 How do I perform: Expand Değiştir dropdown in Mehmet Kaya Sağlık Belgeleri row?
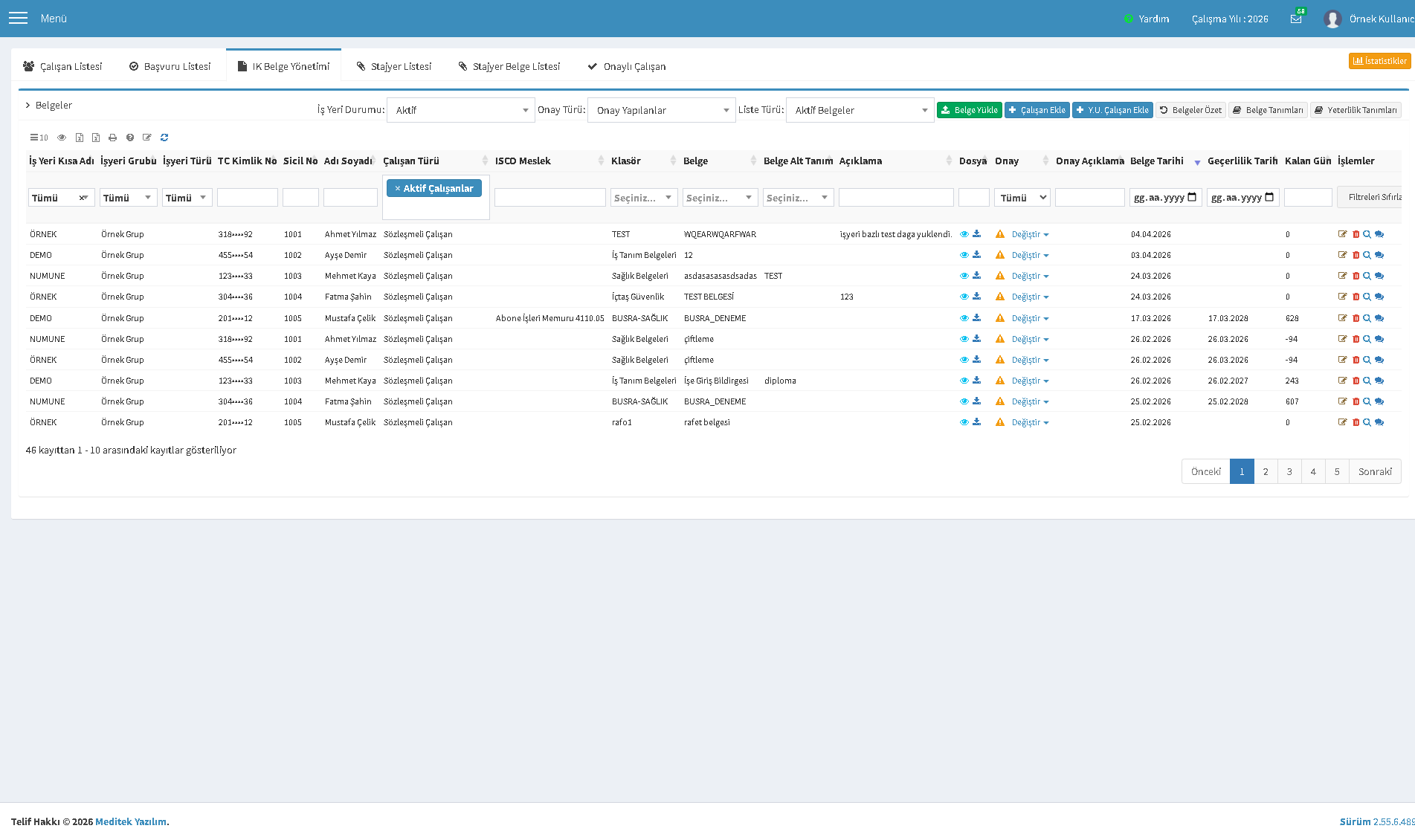(x=1030, y=276)
